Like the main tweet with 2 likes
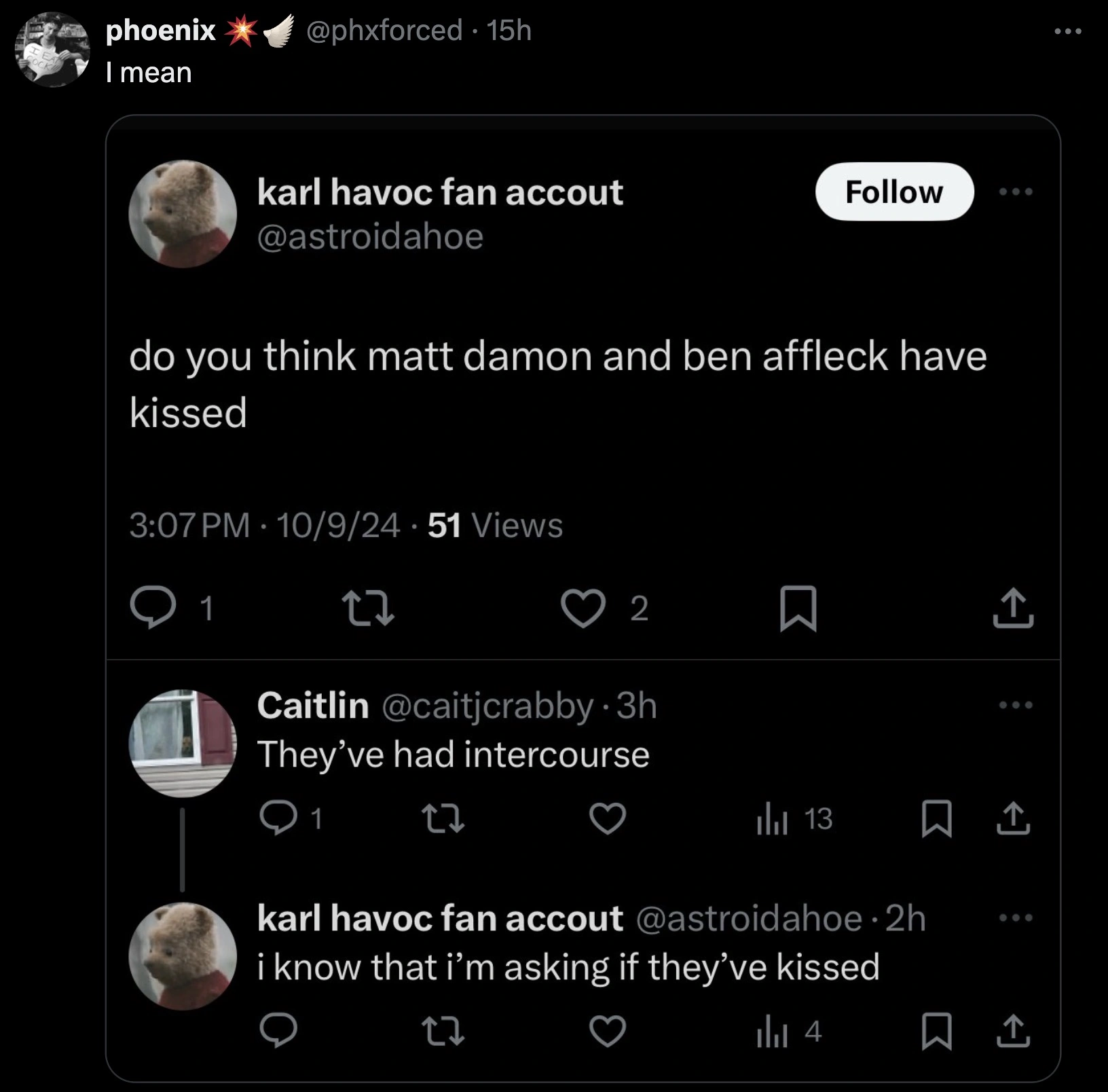Viewport: 1108px width, 1092px height. 583,607
